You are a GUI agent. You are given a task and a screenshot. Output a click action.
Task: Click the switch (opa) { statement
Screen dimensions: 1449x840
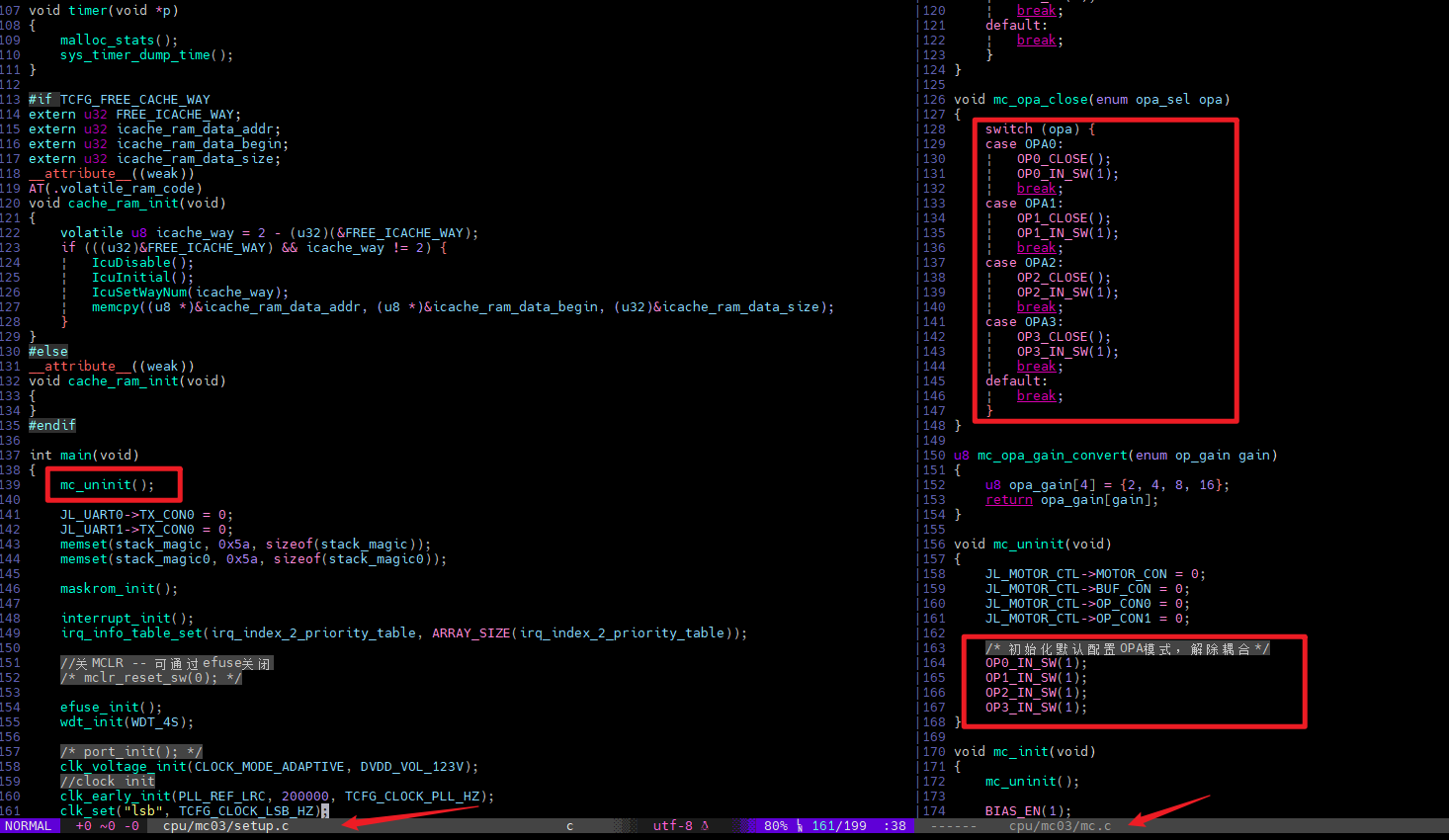[1041, 129]
